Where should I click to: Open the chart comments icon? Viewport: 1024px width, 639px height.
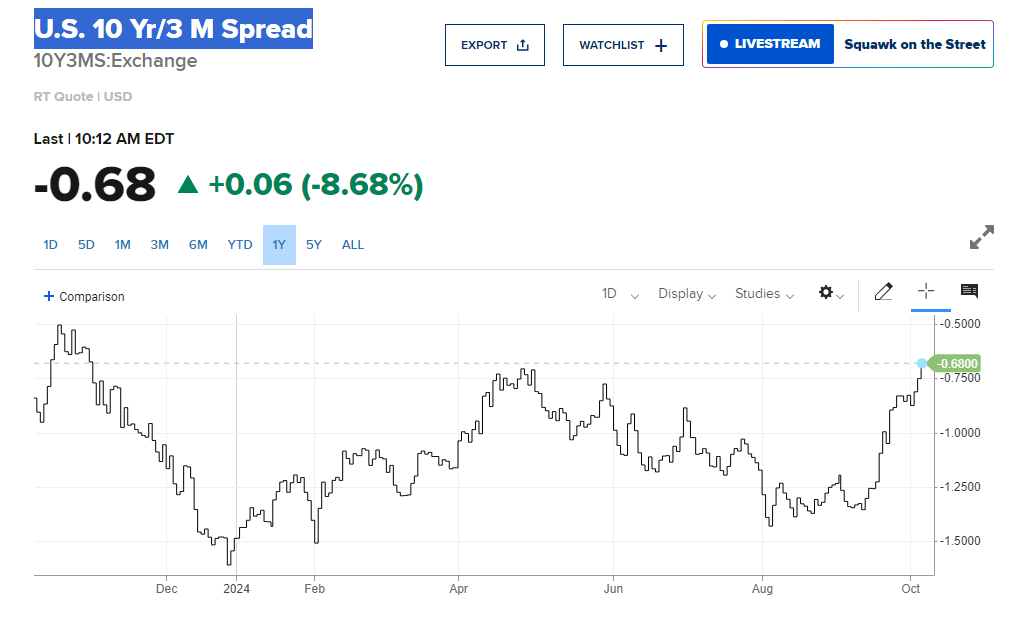pos(969,291)
